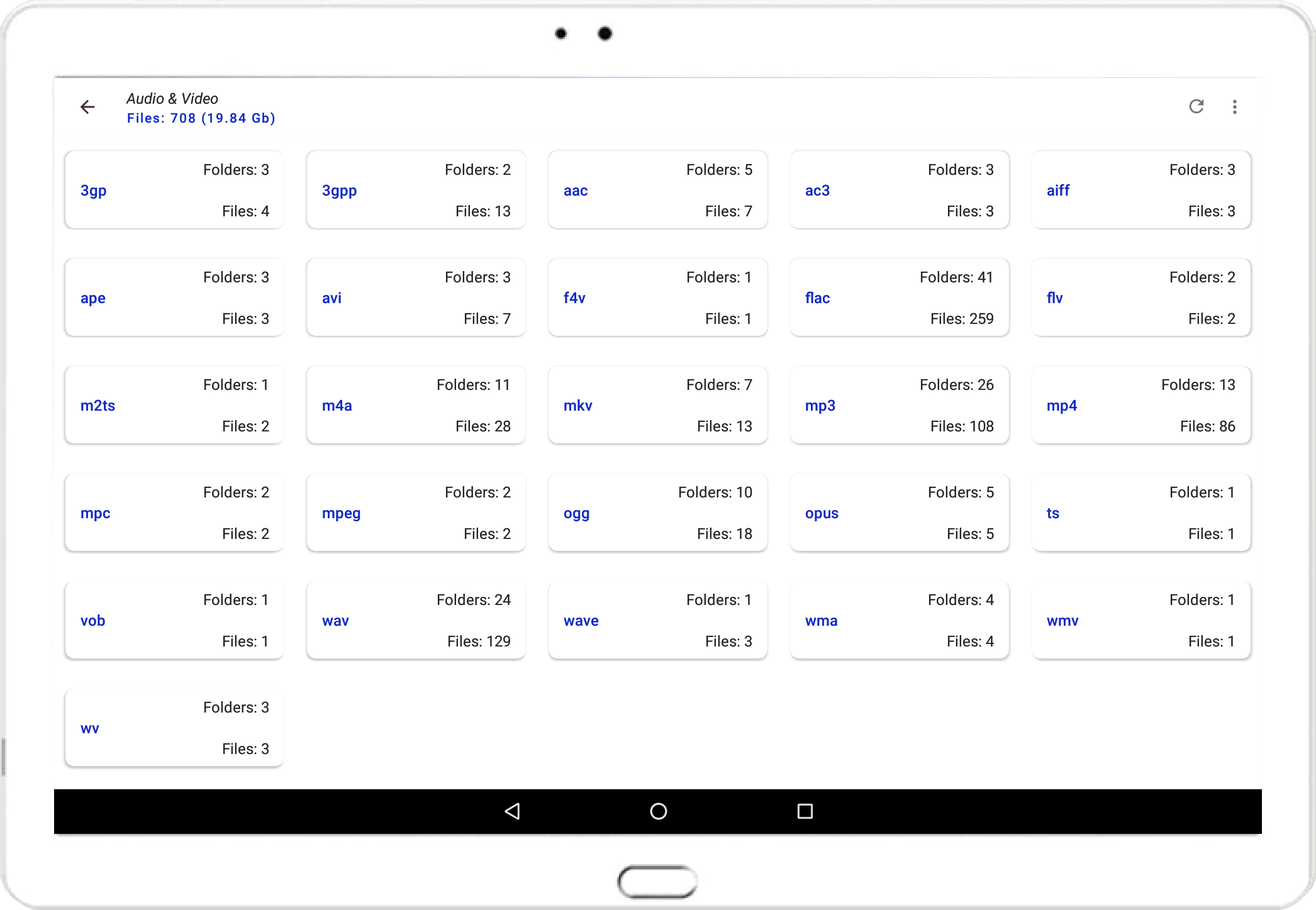Open the 3gpp file type card
Image resolution: width=1316 pixels, height=910 pixels.
tap(416, 190)
